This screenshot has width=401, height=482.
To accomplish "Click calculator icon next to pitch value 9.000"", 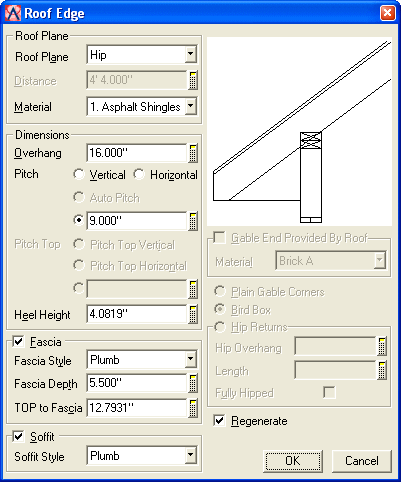I will [193, 221].
